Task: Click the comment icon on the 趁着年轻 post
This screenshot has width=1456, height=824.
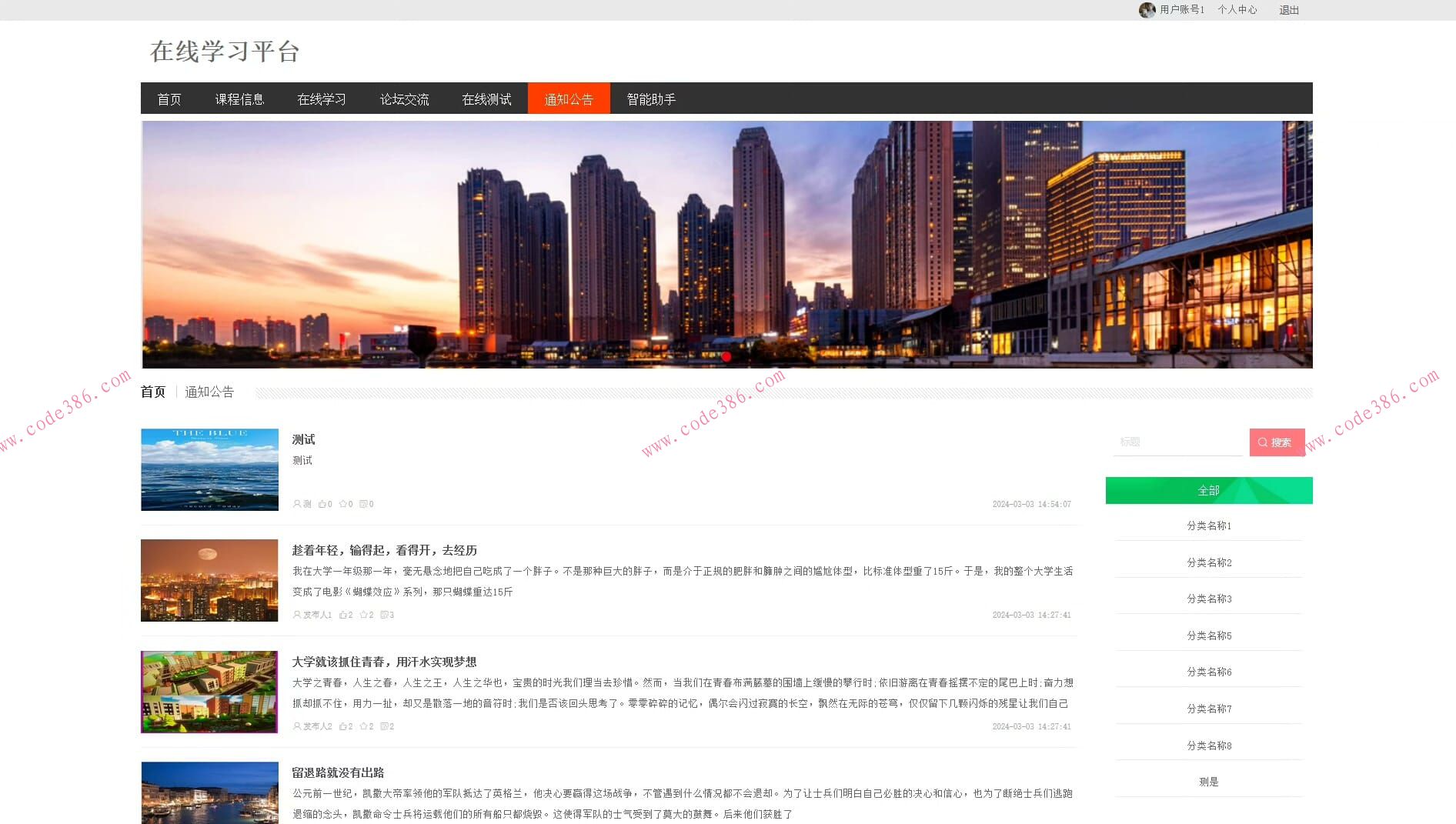Action: (384, 615)
